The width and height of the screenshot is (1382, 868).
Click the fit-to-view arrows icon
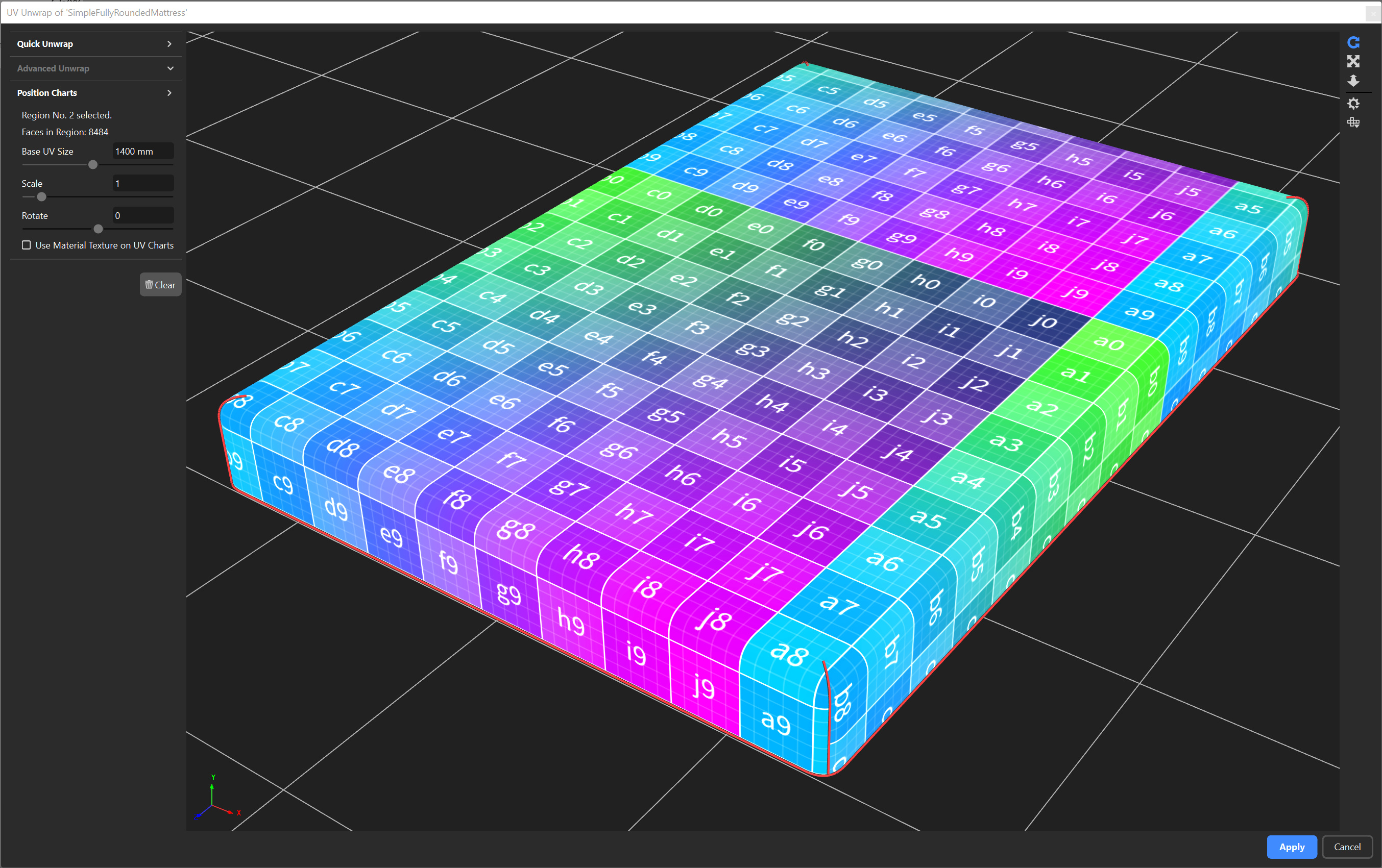tap(1353, 61)
